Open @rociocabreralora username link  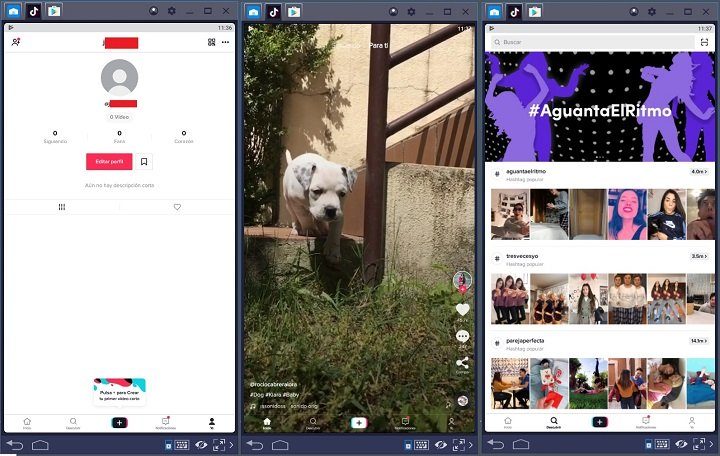pos(273,384)
